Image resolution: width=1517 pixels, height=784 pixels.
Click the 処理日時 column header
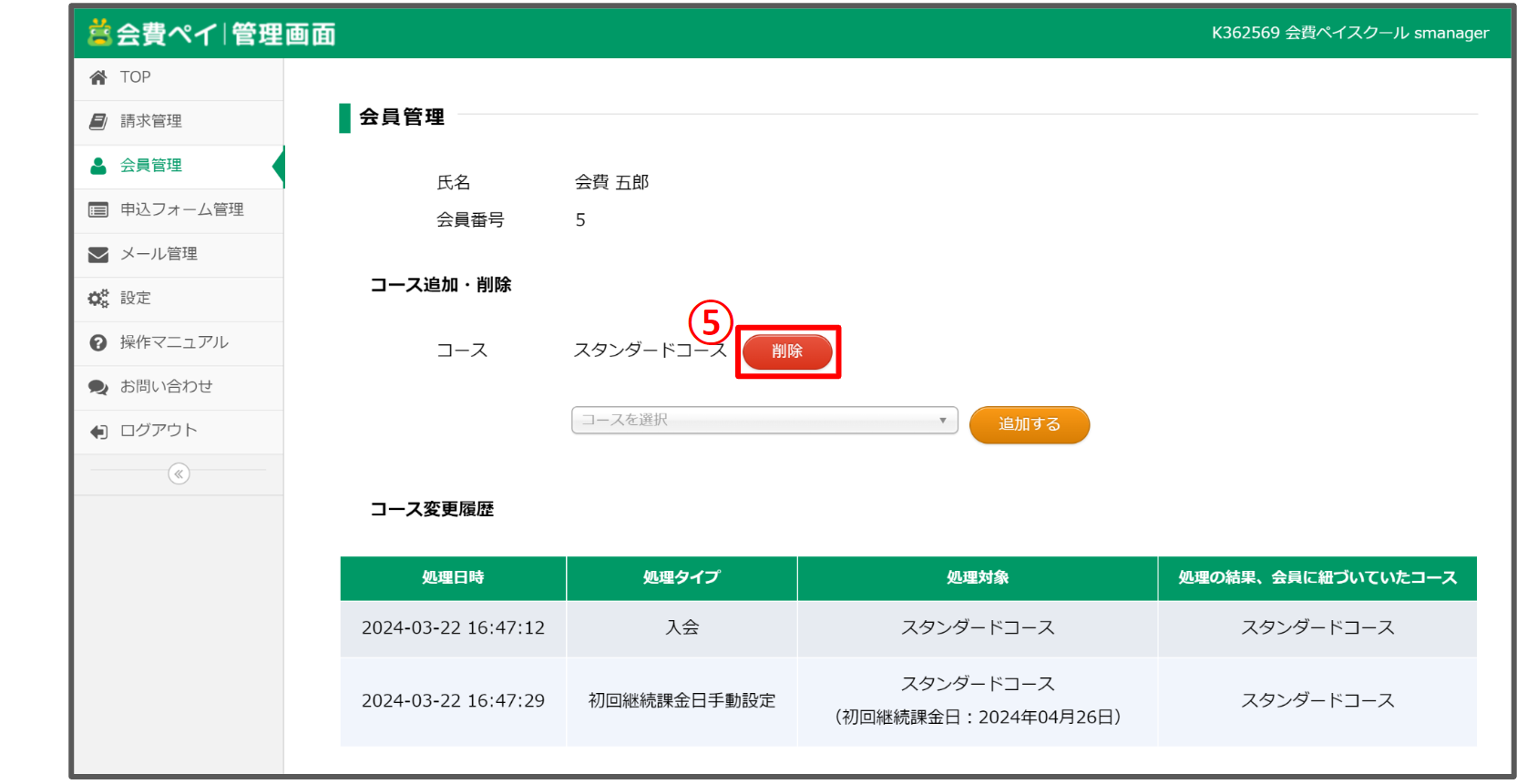(453, 577)
